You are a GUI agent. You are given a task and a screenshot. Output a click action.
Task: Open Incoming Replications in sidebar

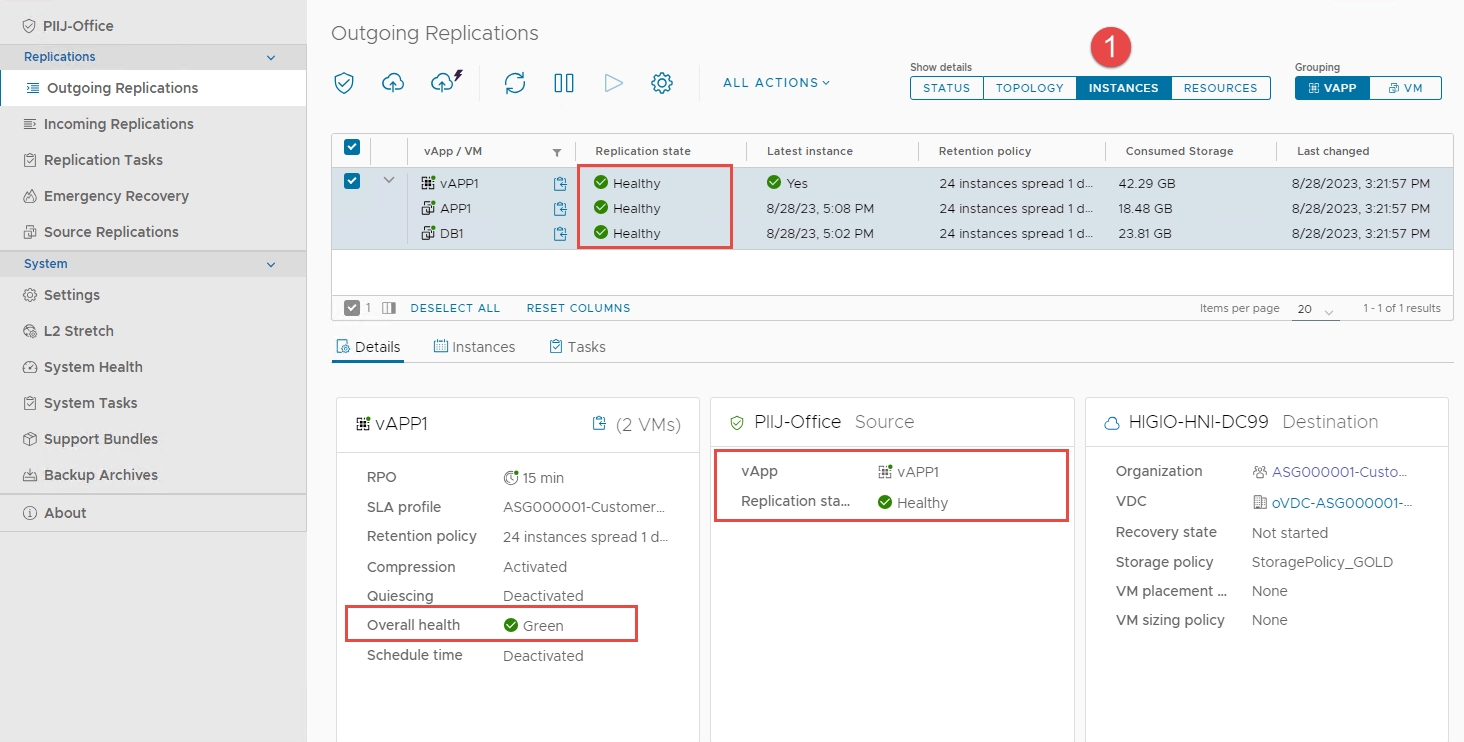118,124
